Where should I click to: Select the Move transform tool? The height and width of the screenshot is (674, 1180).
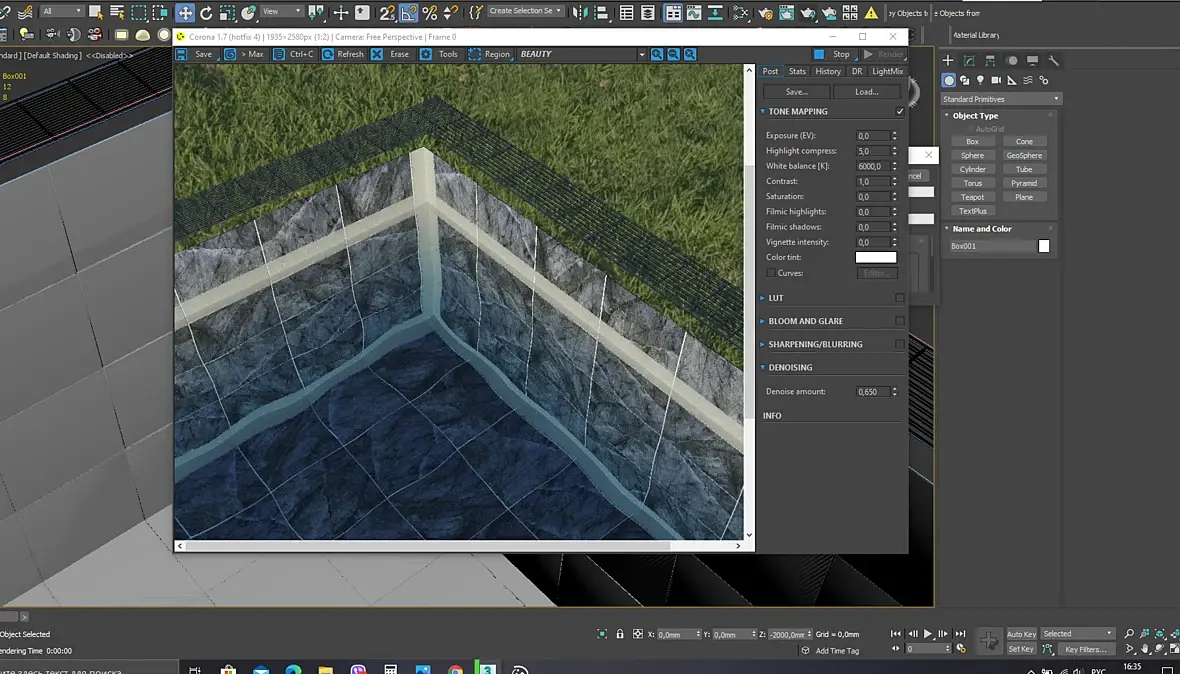coord(185,12)
